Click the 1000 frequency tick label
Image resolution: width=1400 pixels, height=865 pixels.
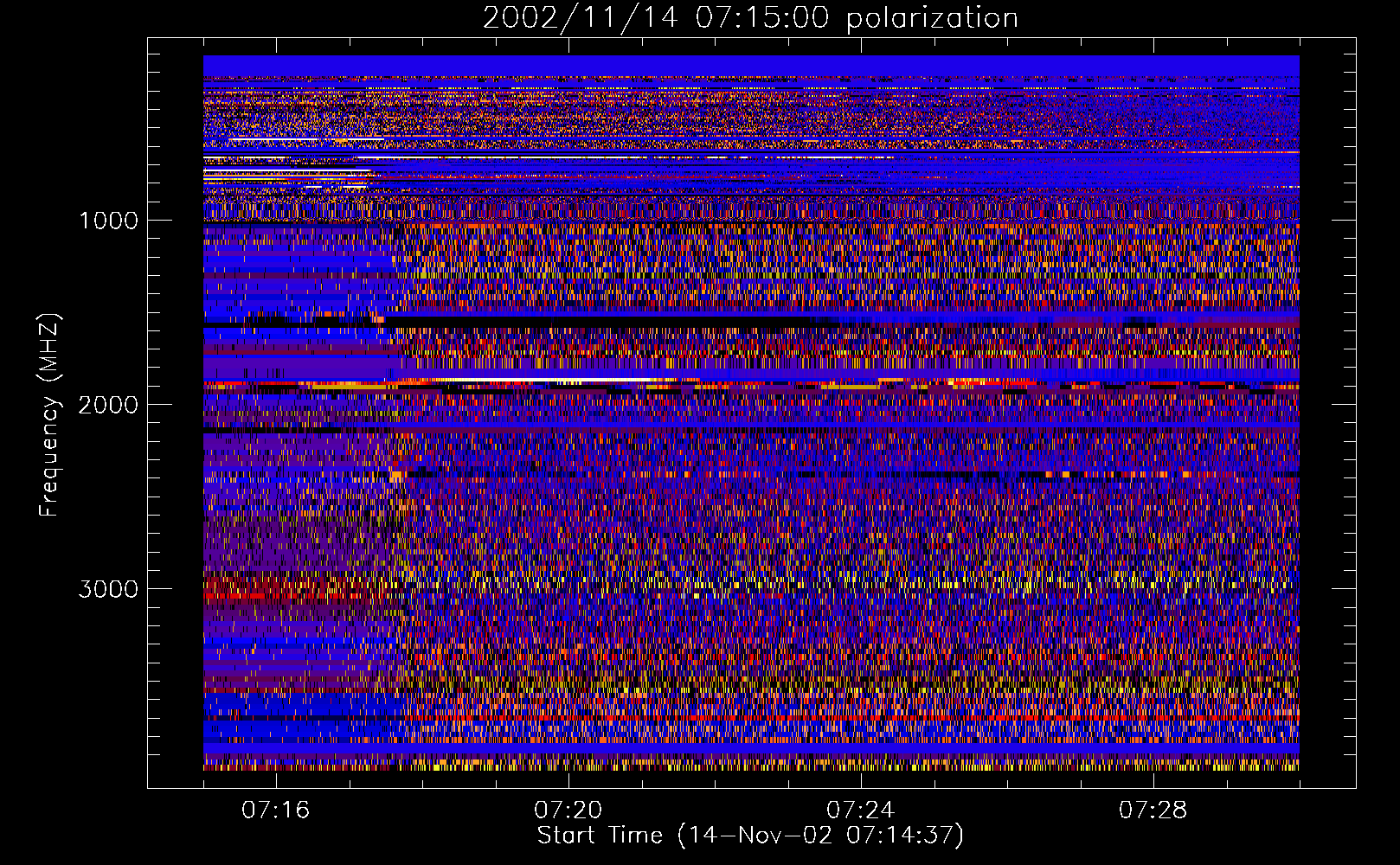click(x=108, y=221)
